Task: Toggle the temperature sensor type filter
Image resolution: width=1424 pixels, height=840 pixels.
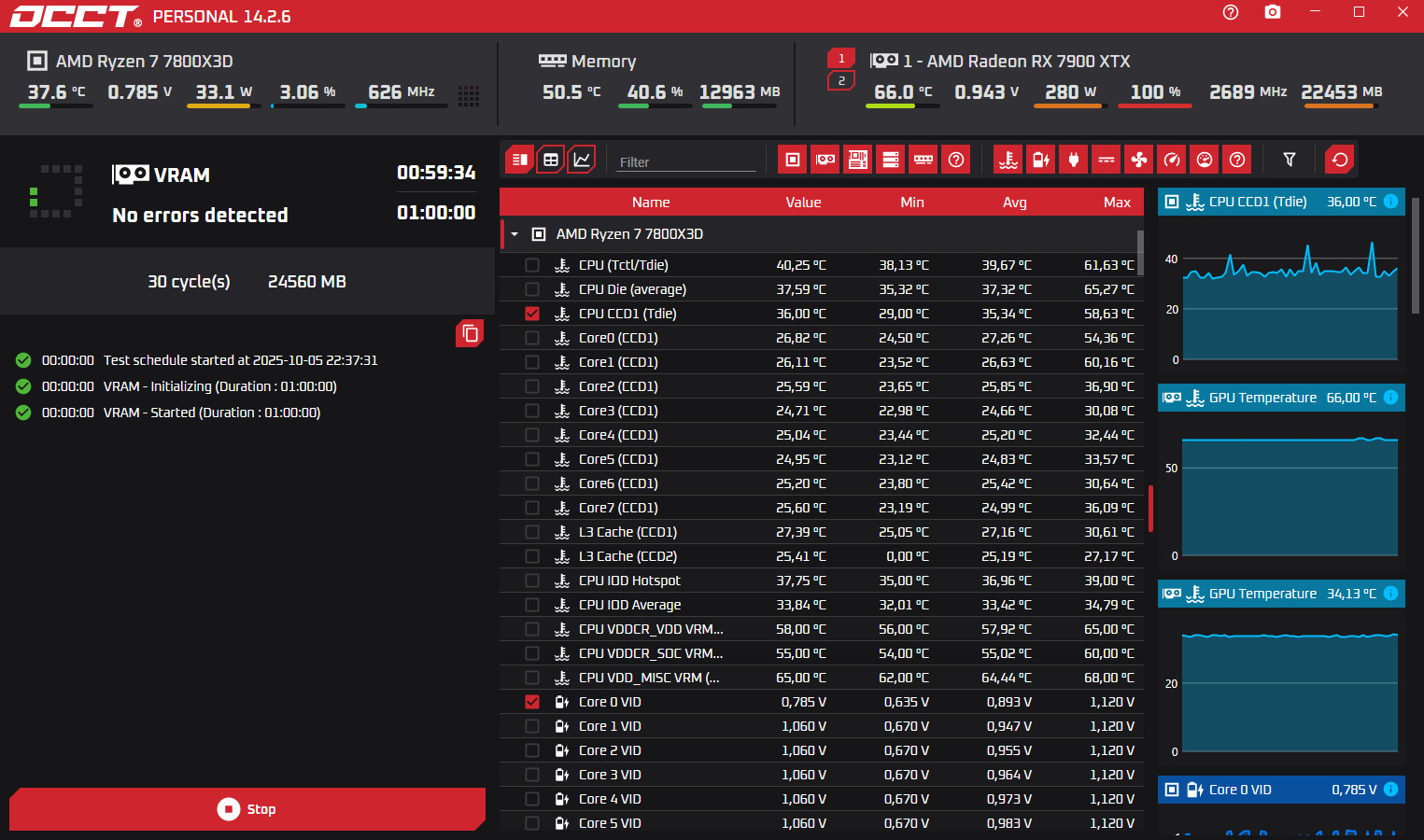Action: point(1008,160)
